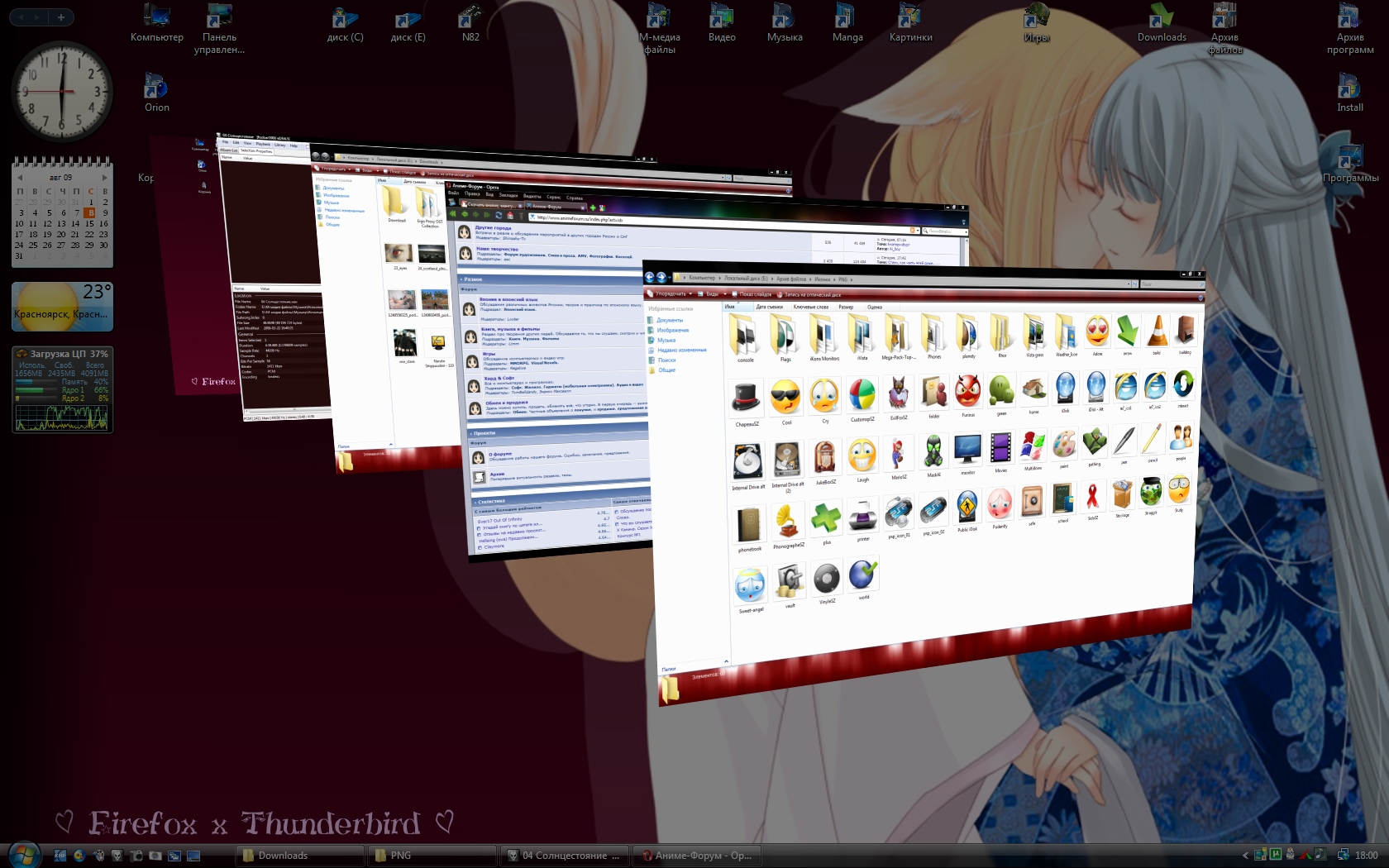Switch to Downloads taskbar button
Image resolution: width=1389 pixels, height=868 pixels.
pos(300,856)
